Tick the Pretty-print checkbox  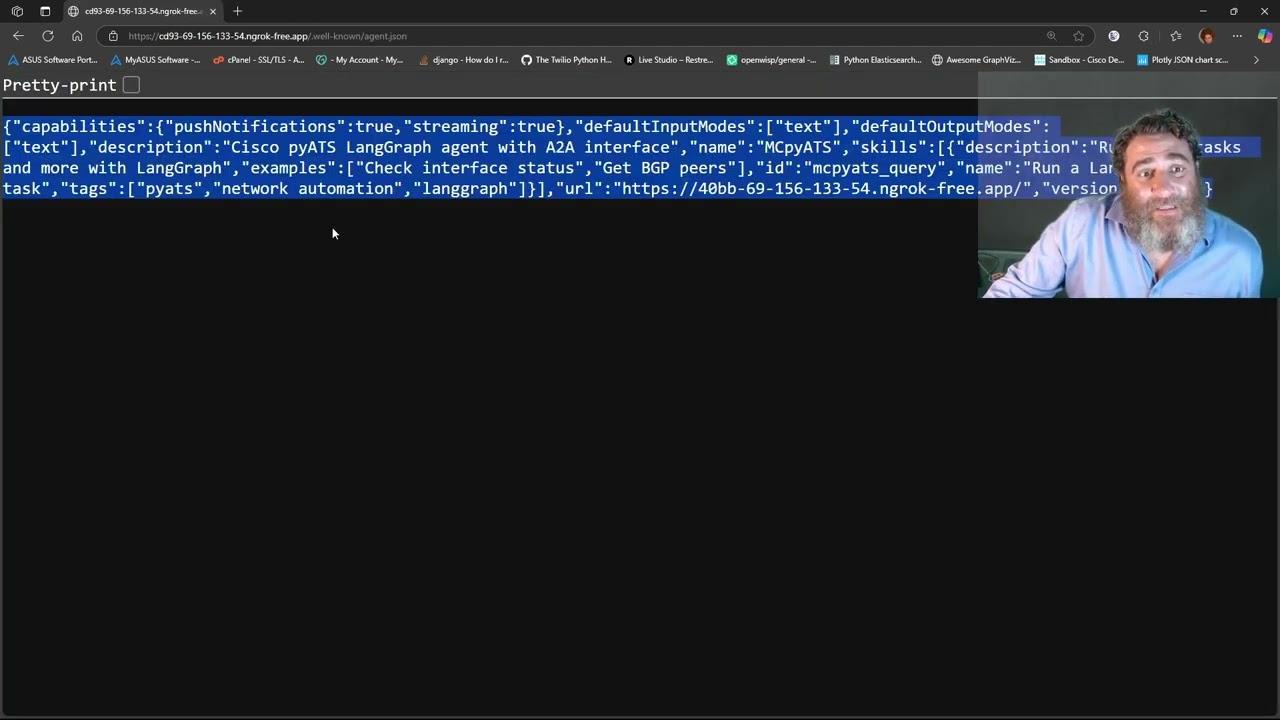131,85
